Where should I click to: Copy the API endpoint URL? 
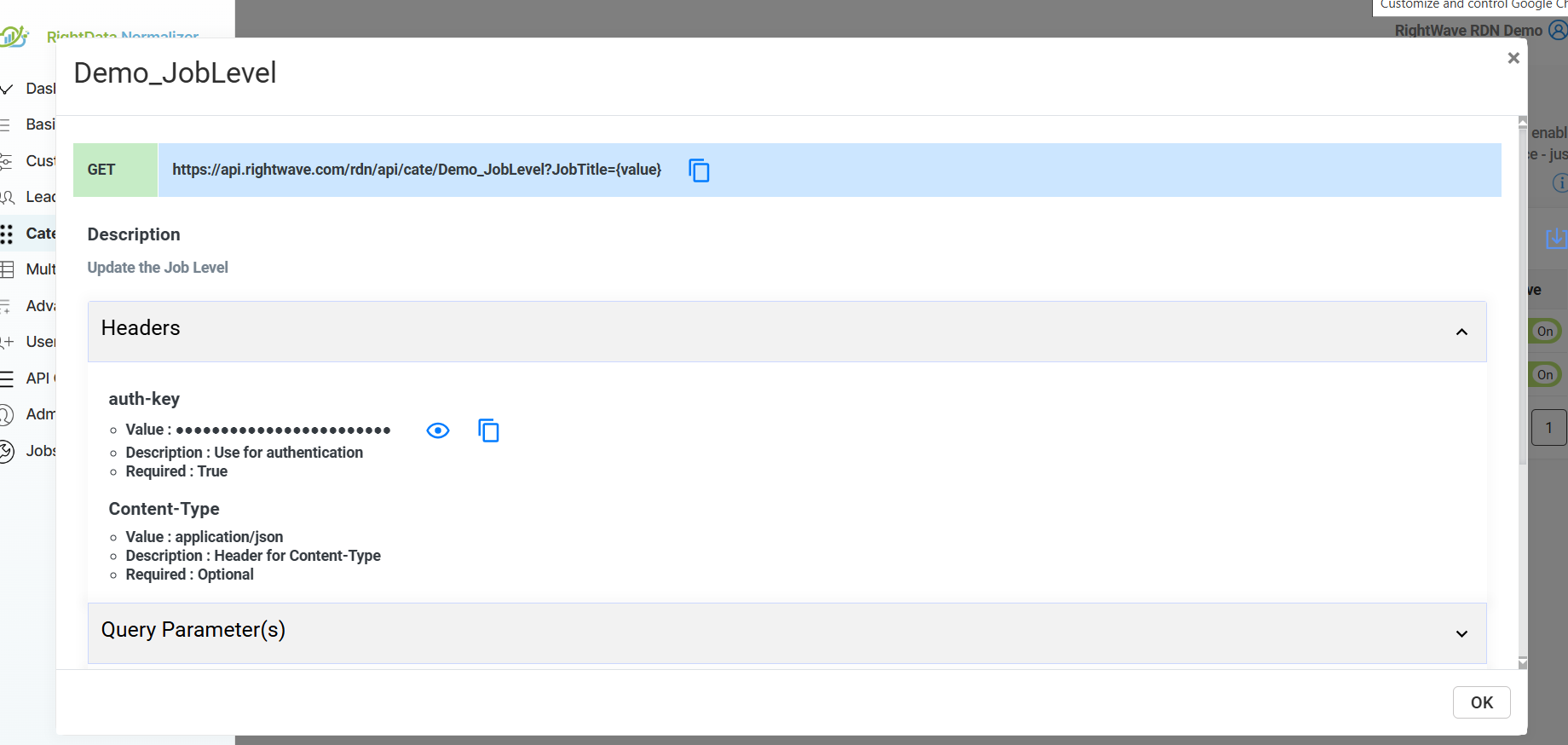[699, 170]
